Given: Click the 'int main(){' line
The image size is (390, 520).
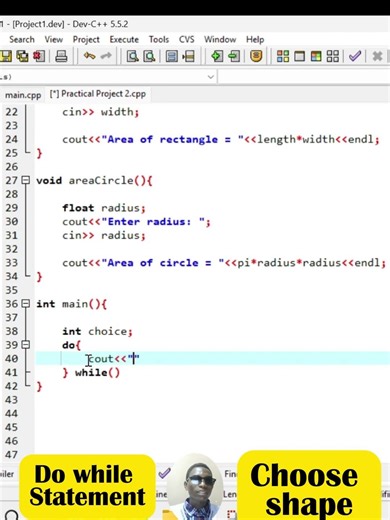Looking at the screenshot, I should [71, 304].
